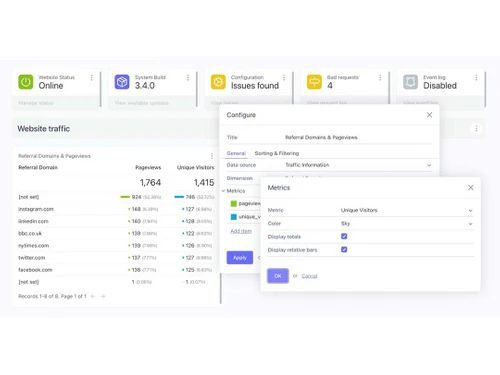Image resolution: width=500 pixels, height=375 pixels.
Task: Open the Bad requests card options menu
Action: click(380, 78)
